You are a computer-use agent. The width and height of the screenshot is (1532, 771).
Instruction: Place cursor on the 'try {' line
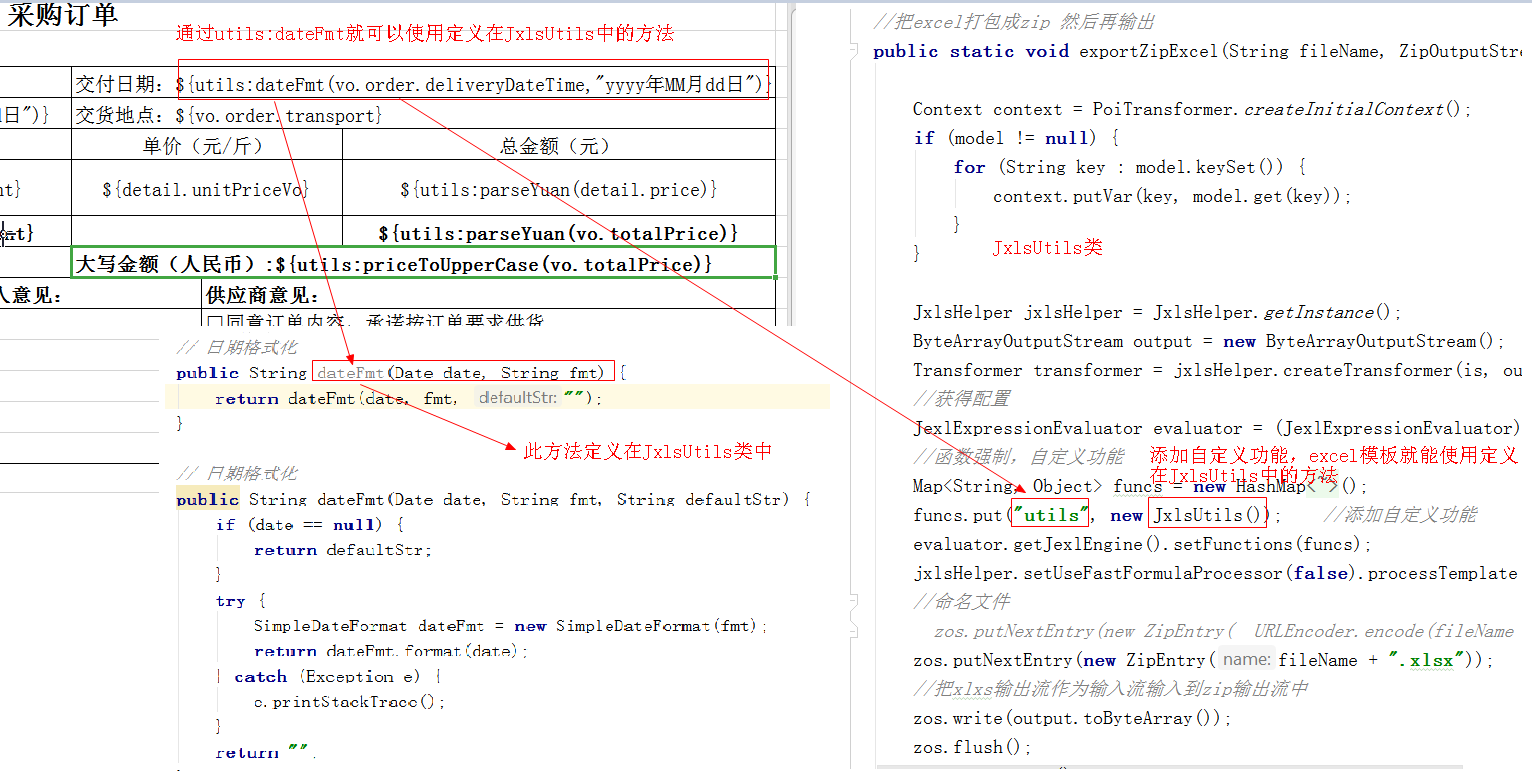(241, 601)
